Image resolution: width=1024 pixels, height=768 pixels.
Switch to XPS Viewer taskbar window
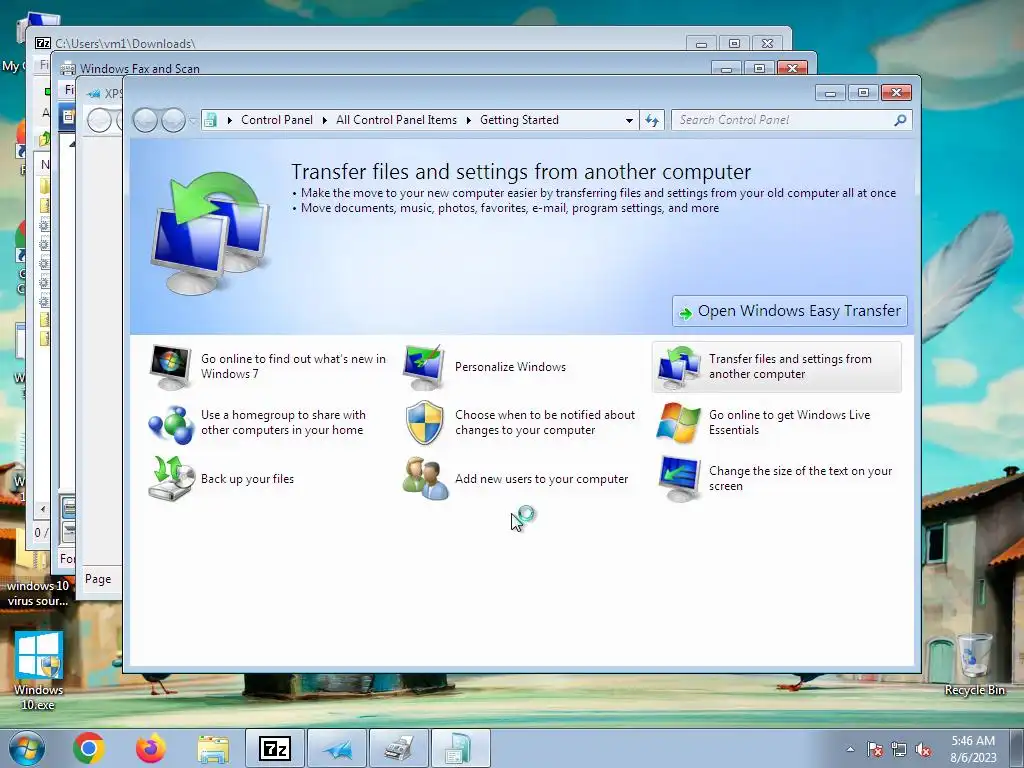(x=337, y=748)
